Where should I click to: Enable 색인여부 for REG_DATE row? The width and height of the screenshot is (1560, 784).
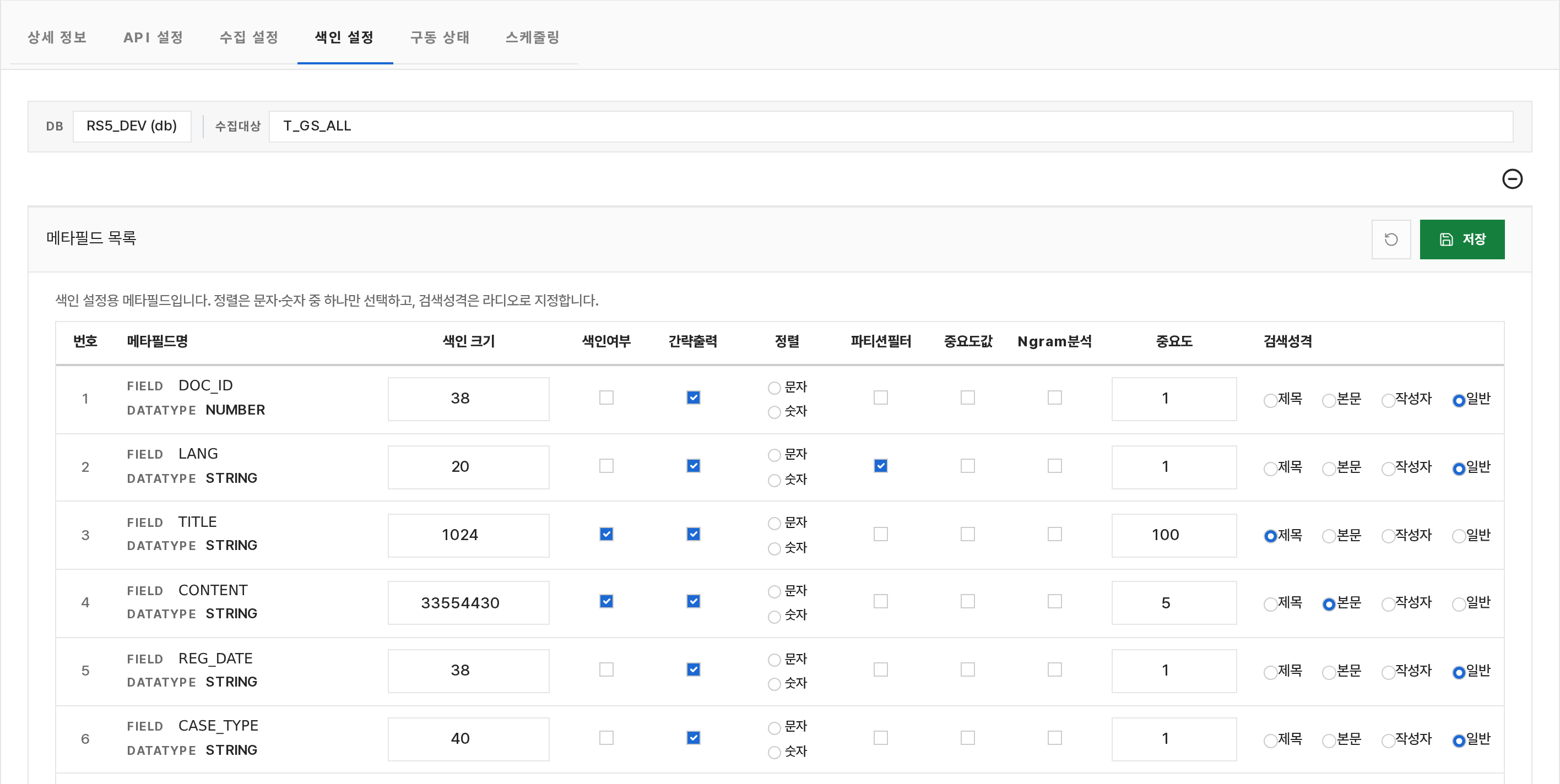(x=606, y=669)
